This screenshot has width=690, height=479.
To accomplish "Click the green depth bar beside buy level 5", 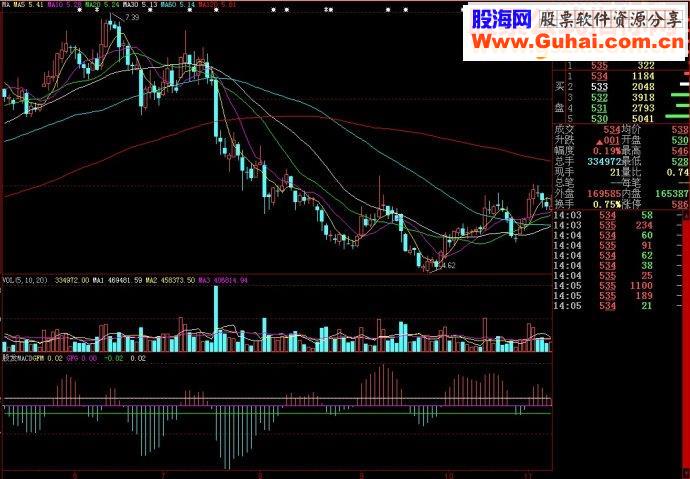I will [x=677, y=117].
